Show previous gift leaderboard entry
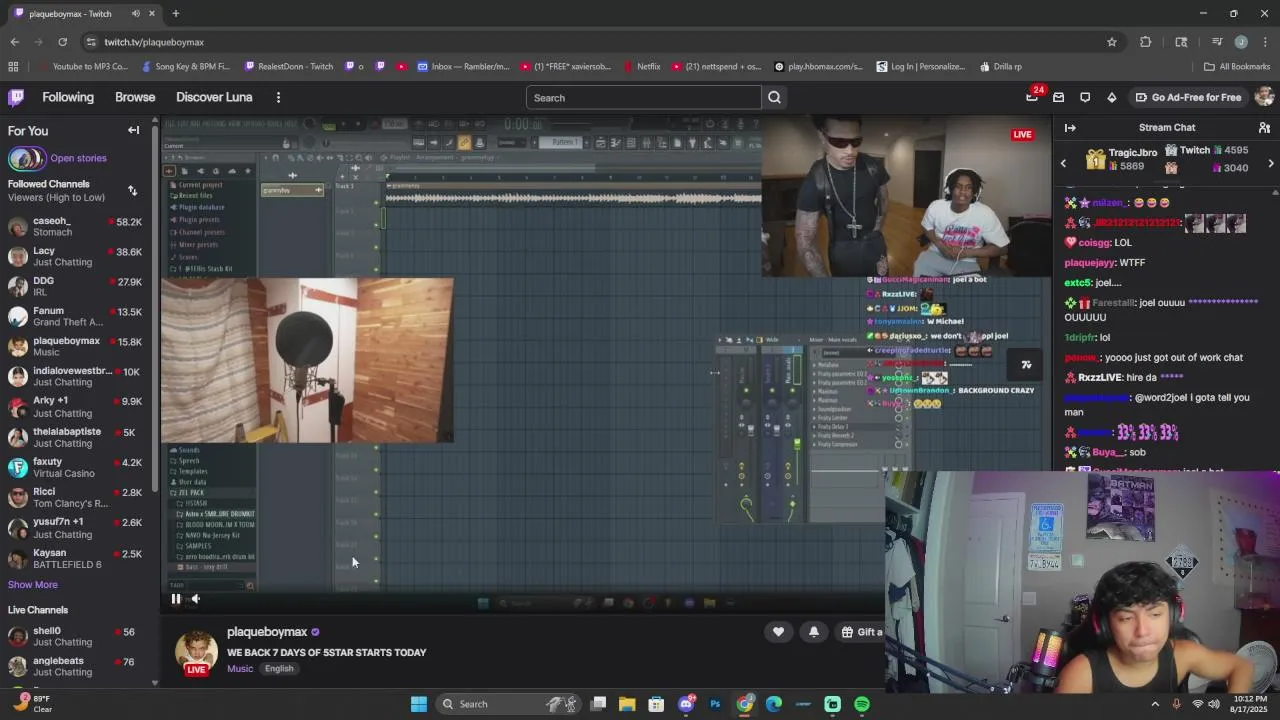1280x720 pixels. pyautogui.click(x=1063, y=163)
